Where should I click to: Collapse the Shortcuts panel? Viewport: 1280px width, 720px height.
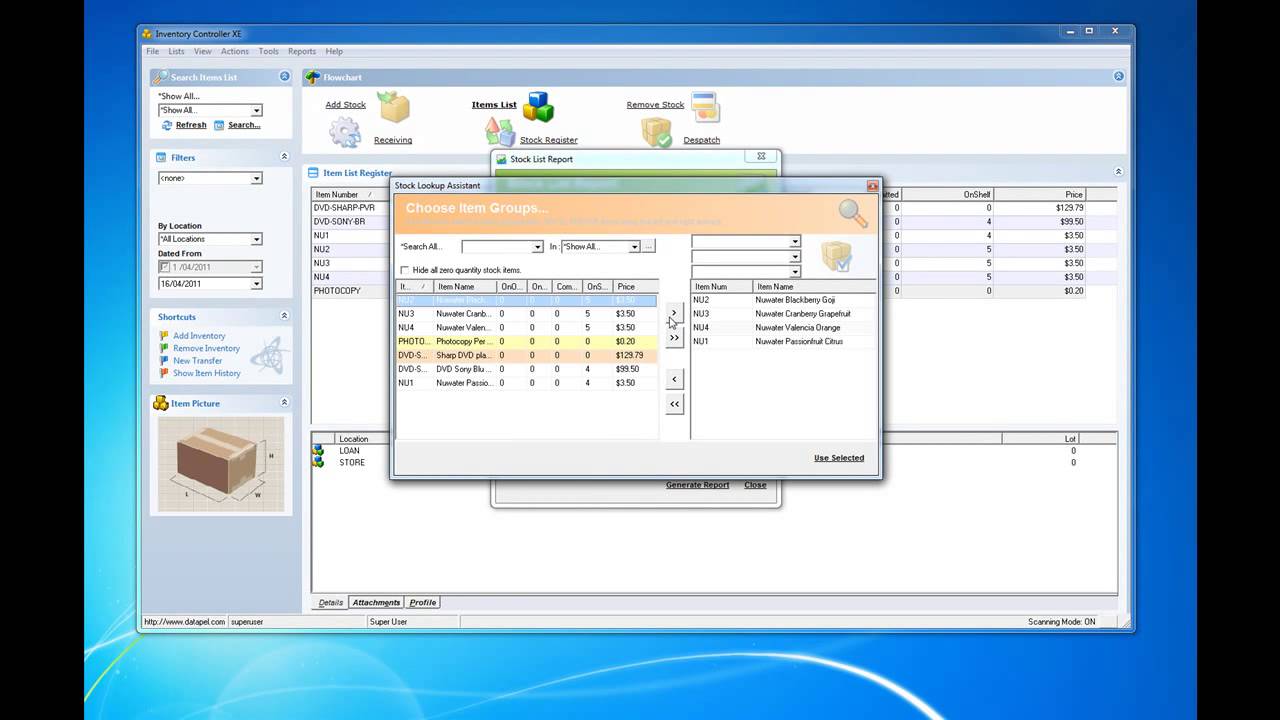284,316
